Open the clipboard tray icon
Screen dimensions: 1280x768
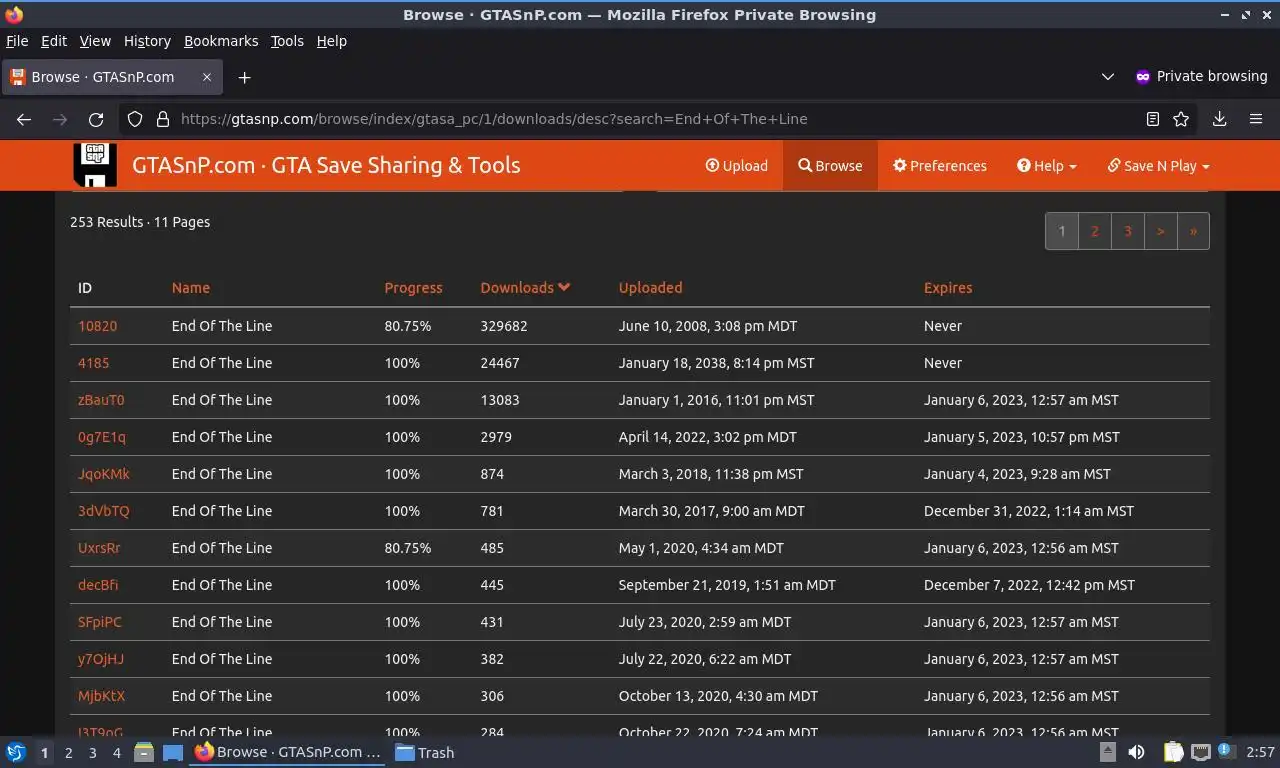click(x=1173, y=752)
